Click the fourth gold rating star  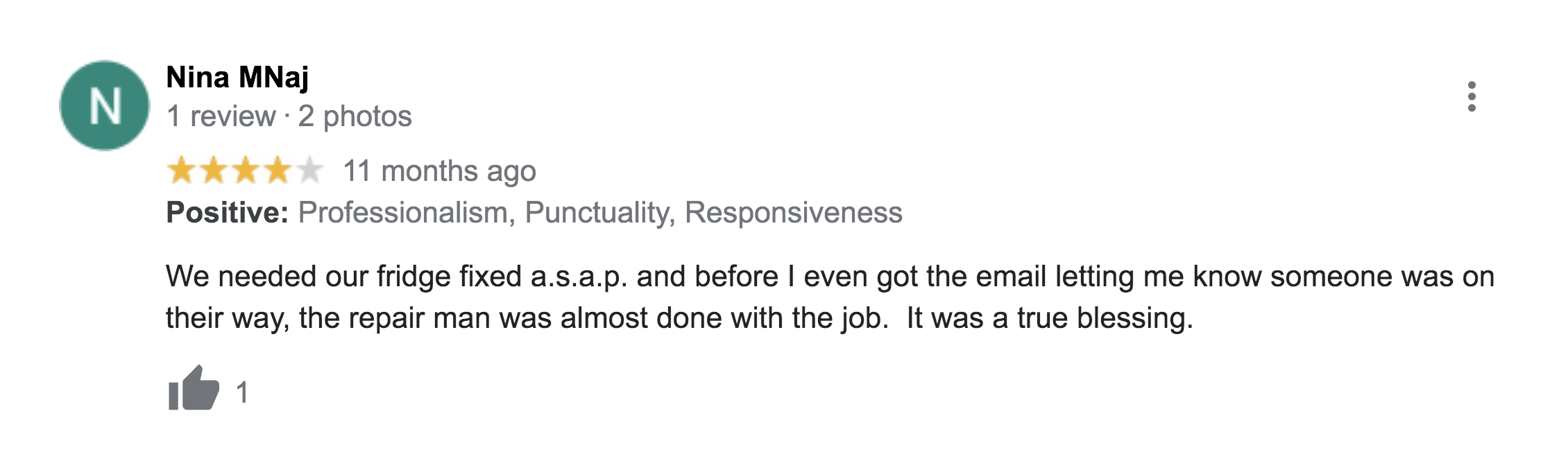point(277,171)
